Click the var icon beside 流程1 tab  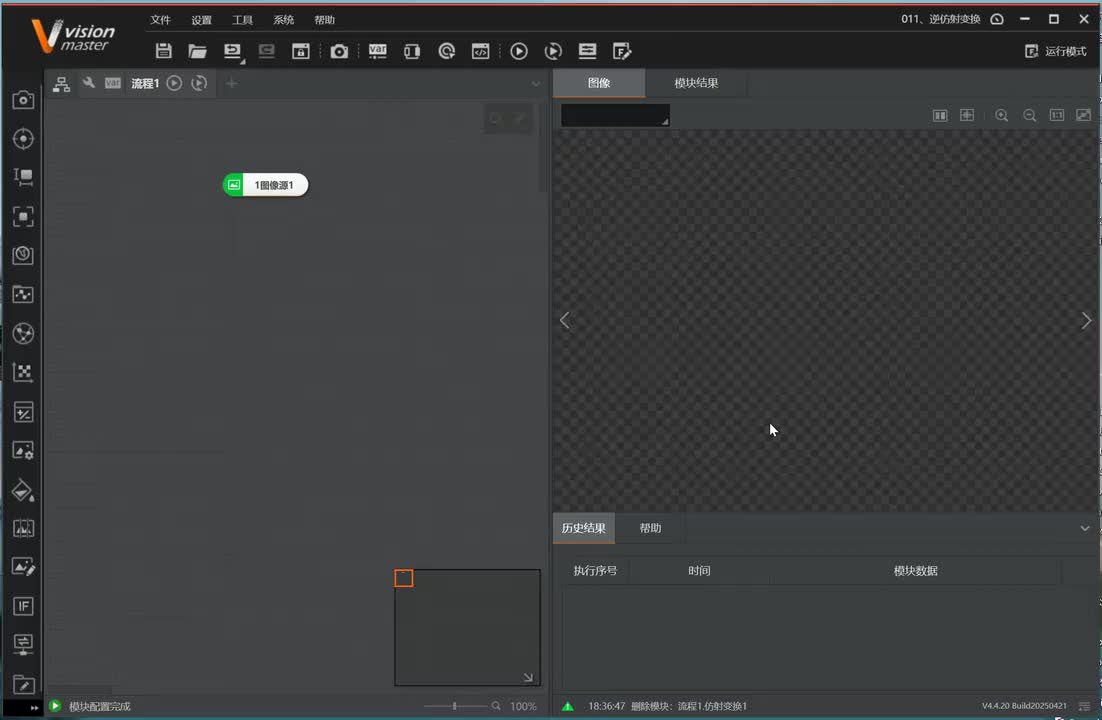112,83
